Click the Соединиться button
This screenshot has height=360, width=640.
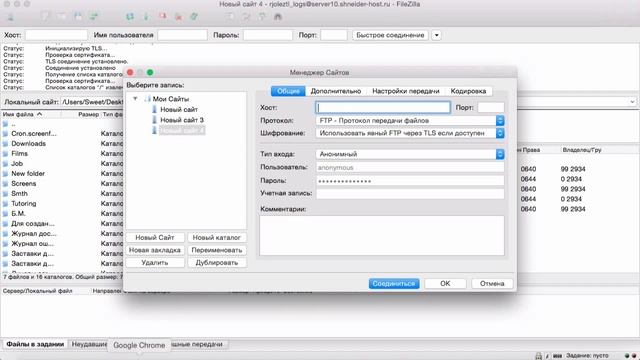(394, 283)
